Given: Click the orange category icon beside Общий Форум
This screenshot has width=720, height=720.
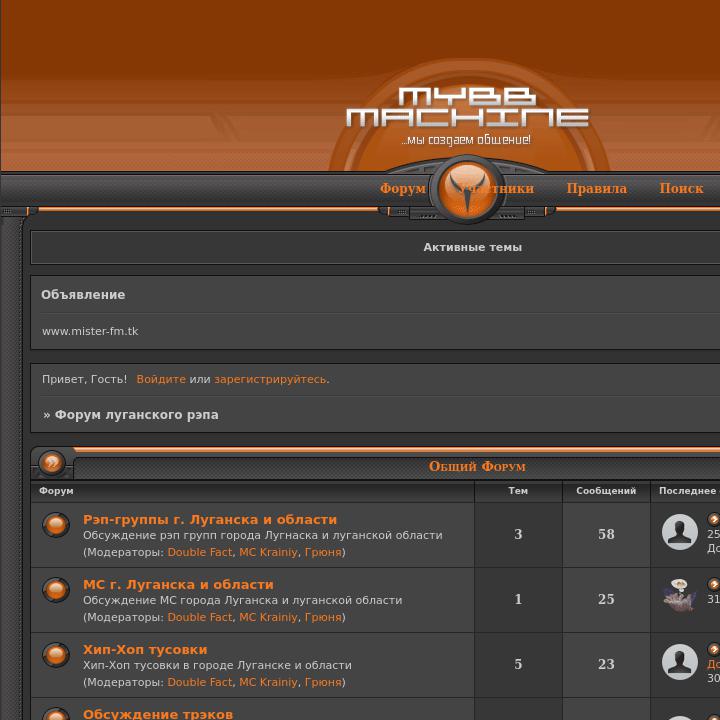Looking at the screenshot, I should tap(52, 462).
